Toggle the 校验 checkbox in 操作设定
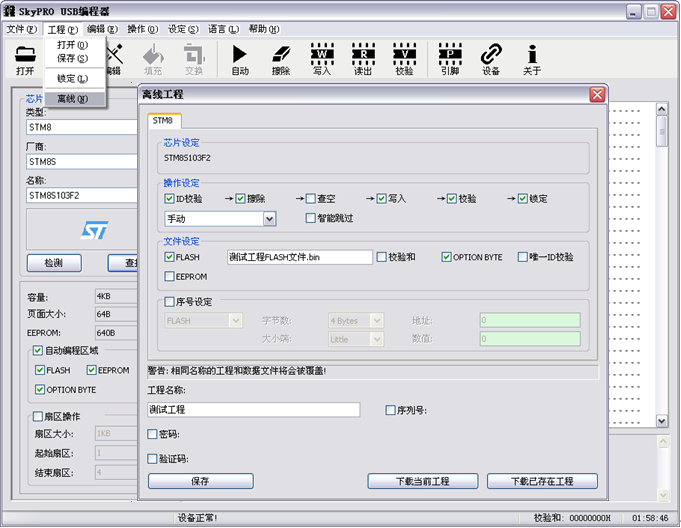The width and height of the screenshot is (681, 528). coord(452,199)
